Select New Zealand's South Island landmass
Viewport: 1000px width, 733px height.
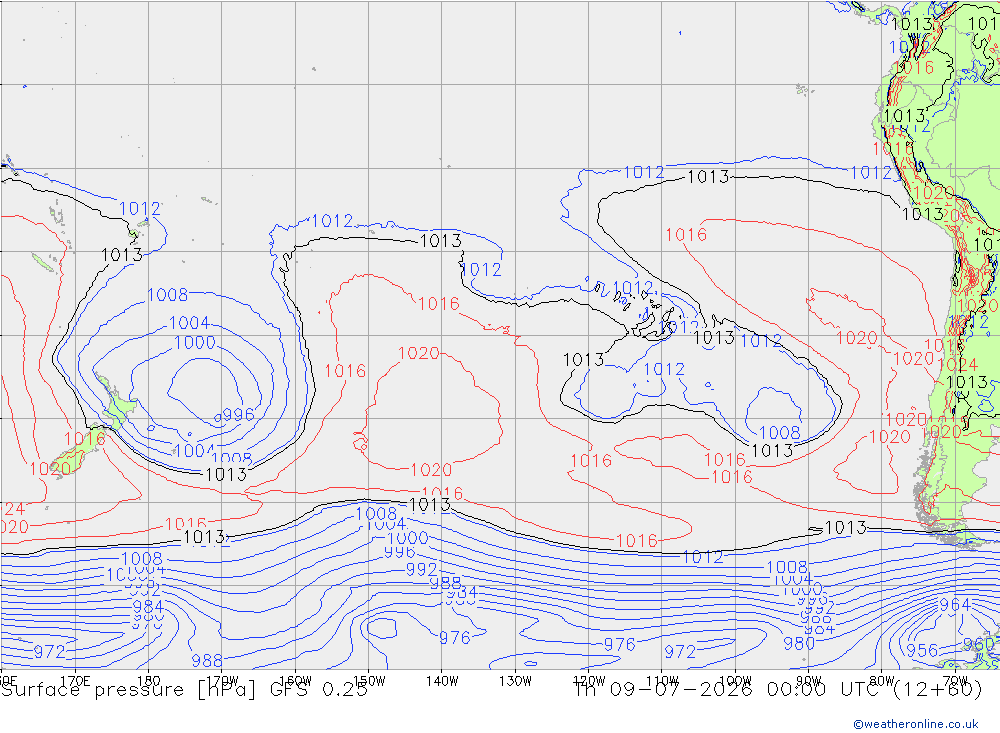(75, 453)
